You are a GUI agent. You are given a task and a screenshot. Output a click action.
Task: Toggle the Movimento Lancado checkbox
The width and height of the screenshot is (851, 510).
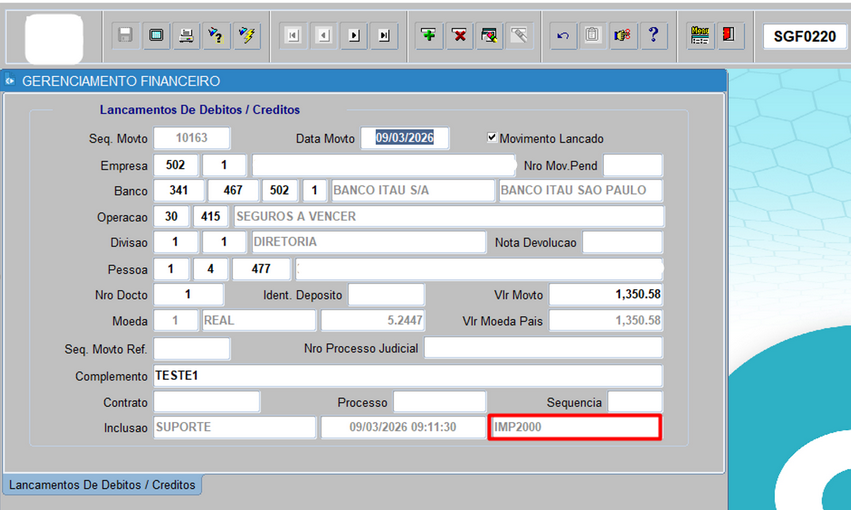click(492, 138)
